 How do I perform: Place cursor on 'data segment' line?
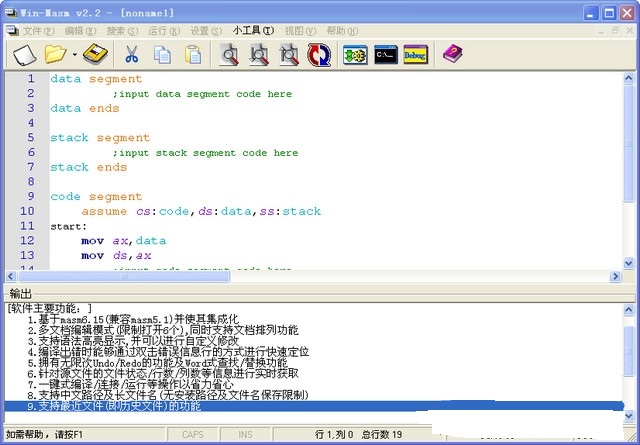point(96,79)
